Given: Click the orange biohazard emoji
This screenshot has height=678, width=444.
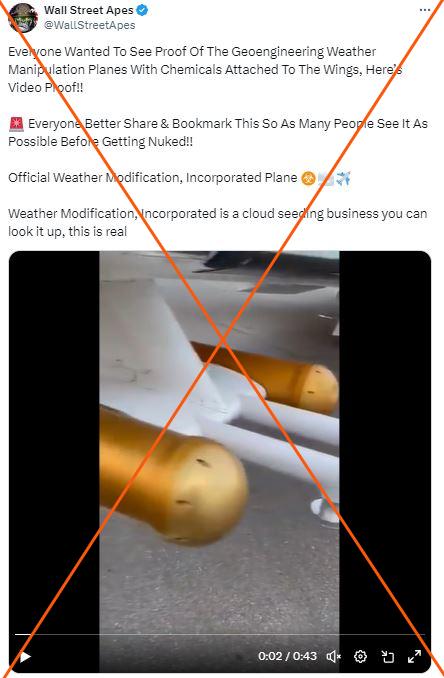Looking at the screenshot, I should click(x=308, y=178).
